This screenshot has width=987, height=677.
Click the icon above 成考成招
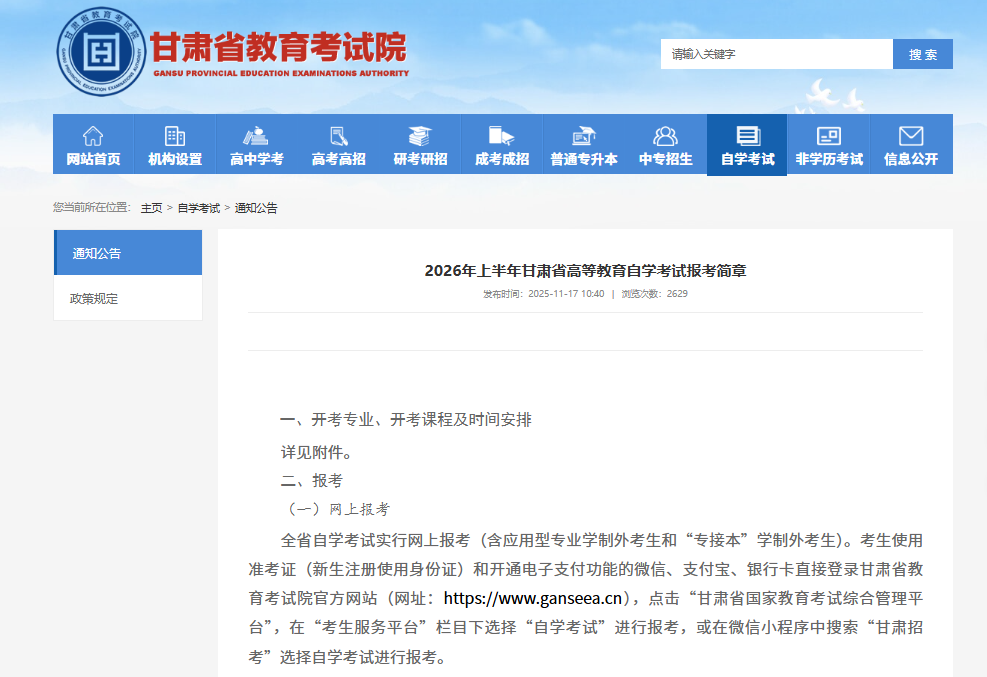(x=501, y=136)
